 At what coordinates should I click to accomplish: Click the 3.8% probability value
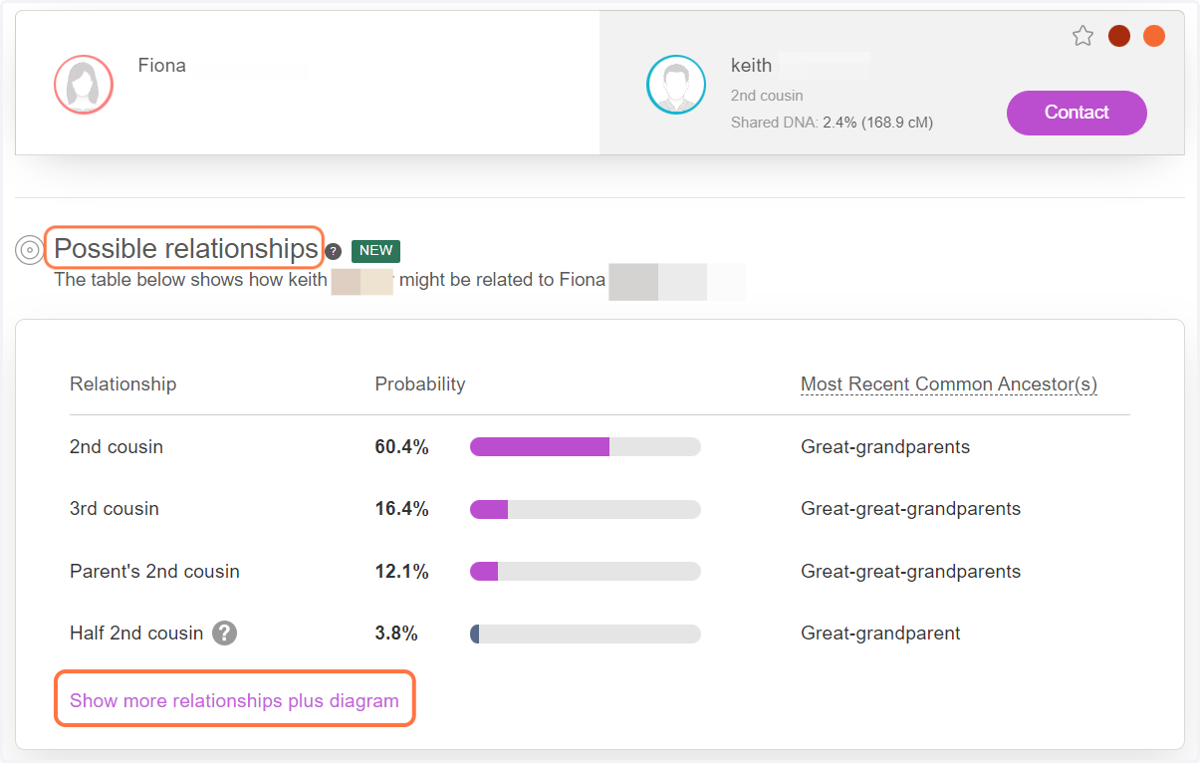point(396,633)
